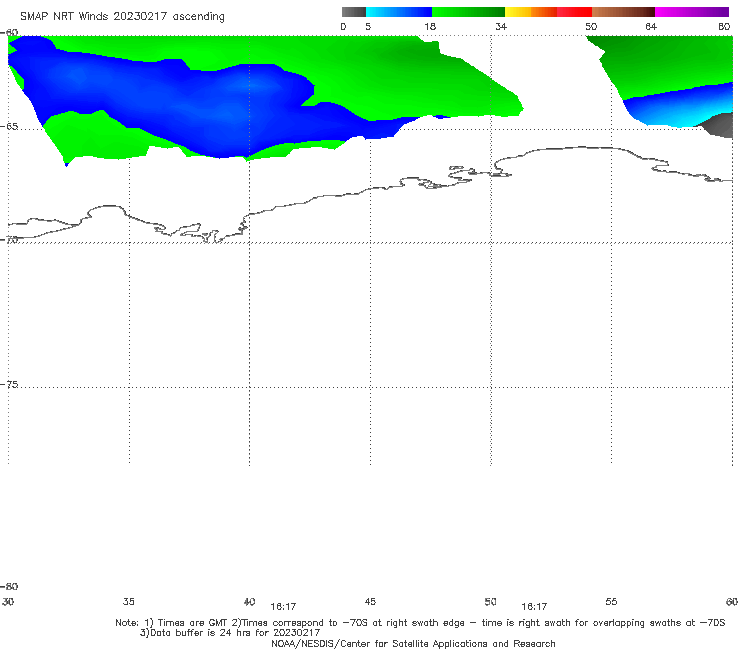
Task: Click the latitude label "-80"
Action: coord(9,586)
